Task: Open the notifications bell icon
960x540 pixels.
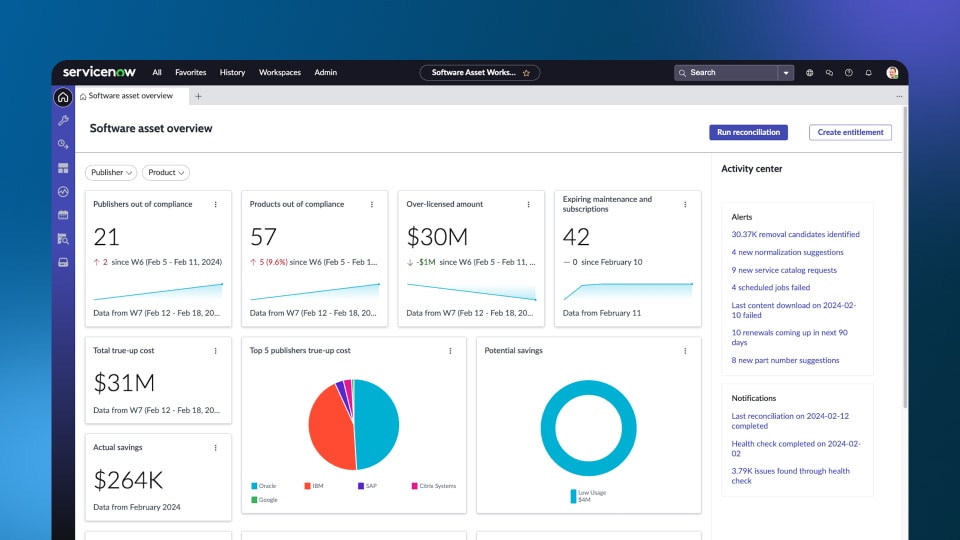Action: (x=868, y=73)
